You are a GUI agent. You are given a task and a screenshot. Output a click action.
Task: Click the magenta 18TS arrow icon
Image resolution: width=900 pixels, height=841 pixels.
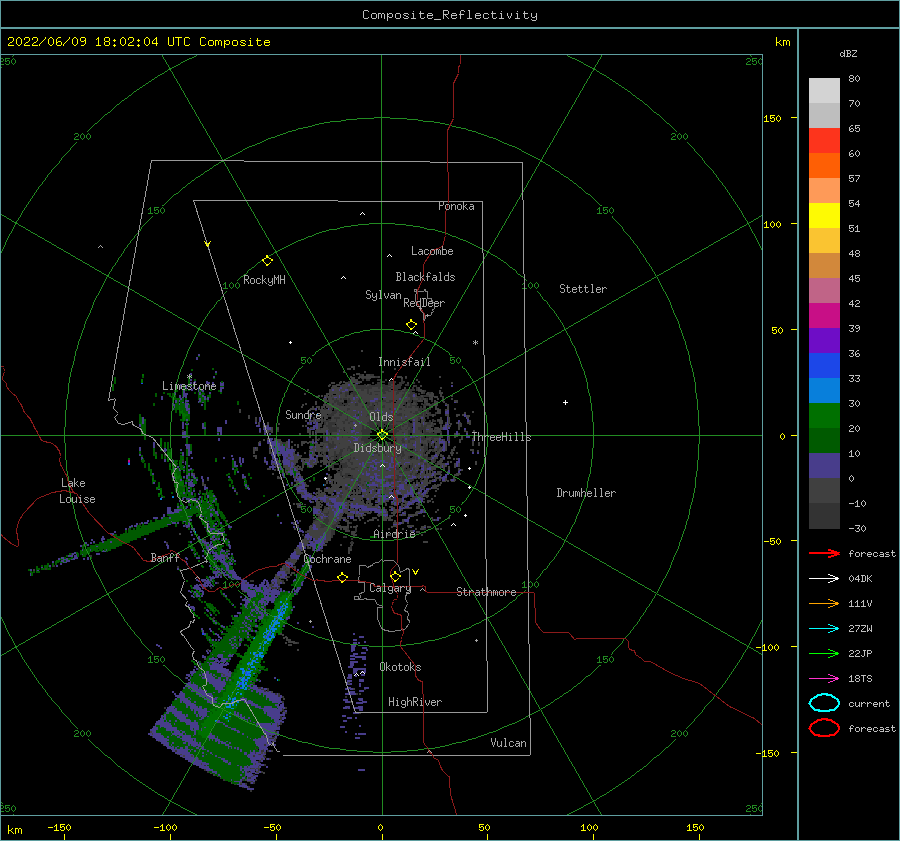pyautogui.click(x=824, y=679)
